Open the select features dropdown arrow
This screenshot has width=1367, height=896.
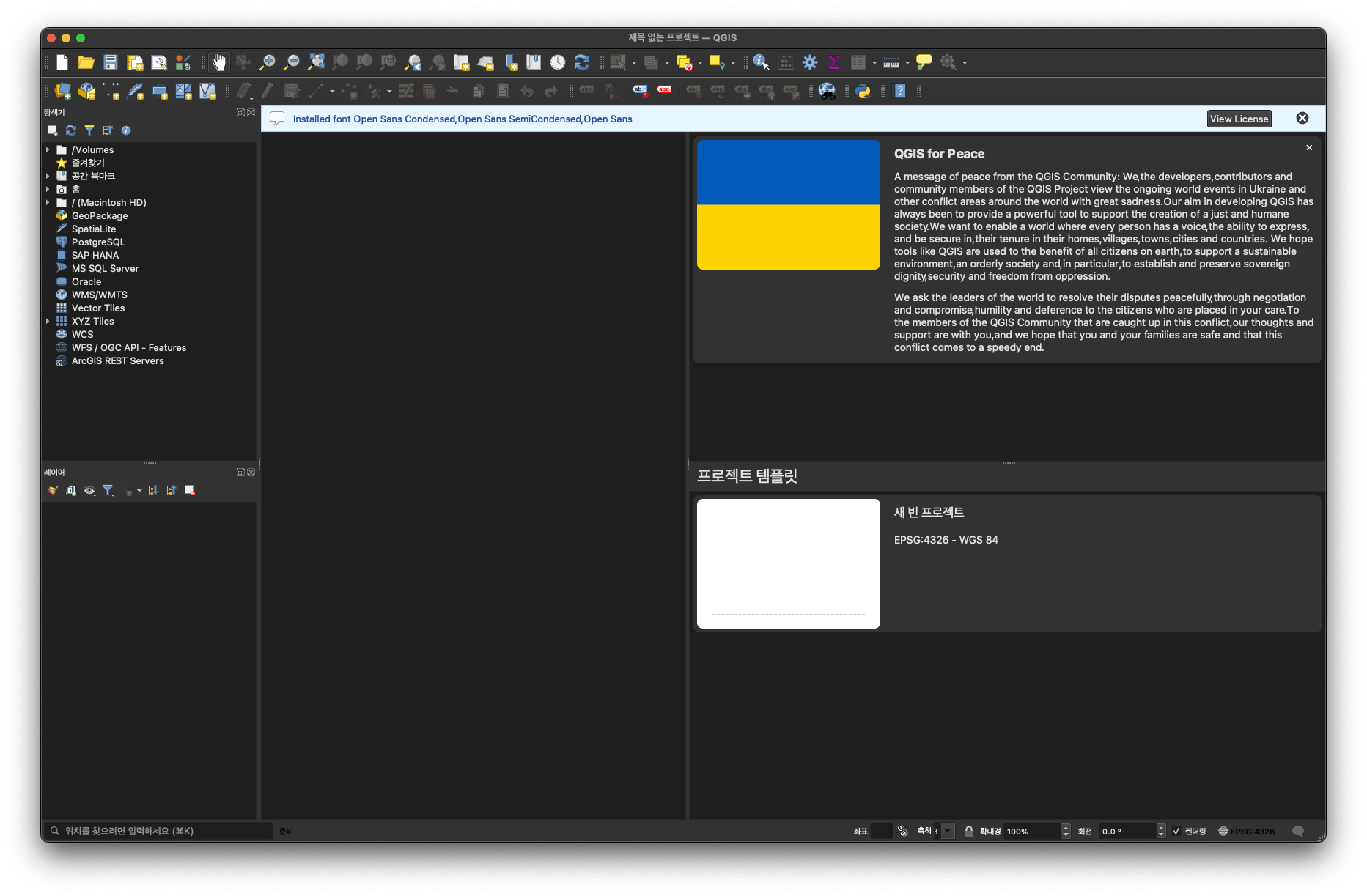coord(634,63)
